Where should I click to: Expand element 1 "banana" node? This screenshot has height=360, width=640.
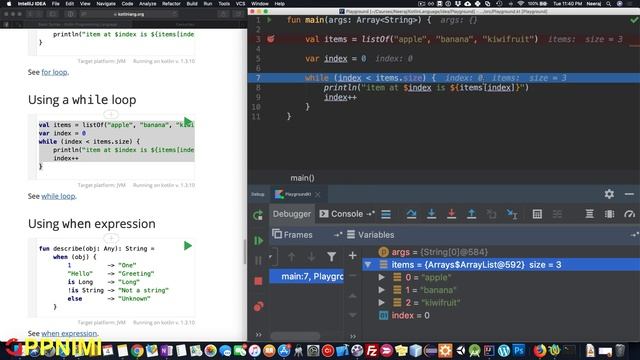(382, 290)
